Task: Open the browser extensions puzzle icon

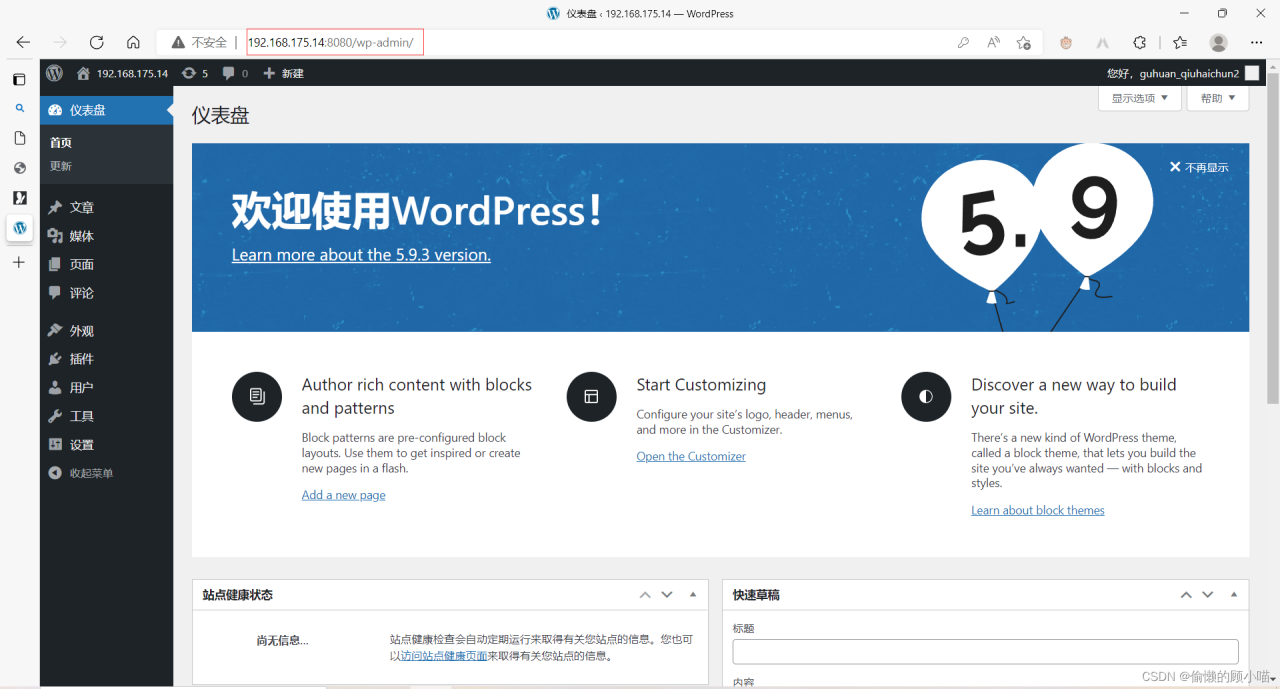Action: tap(1139, 42)
